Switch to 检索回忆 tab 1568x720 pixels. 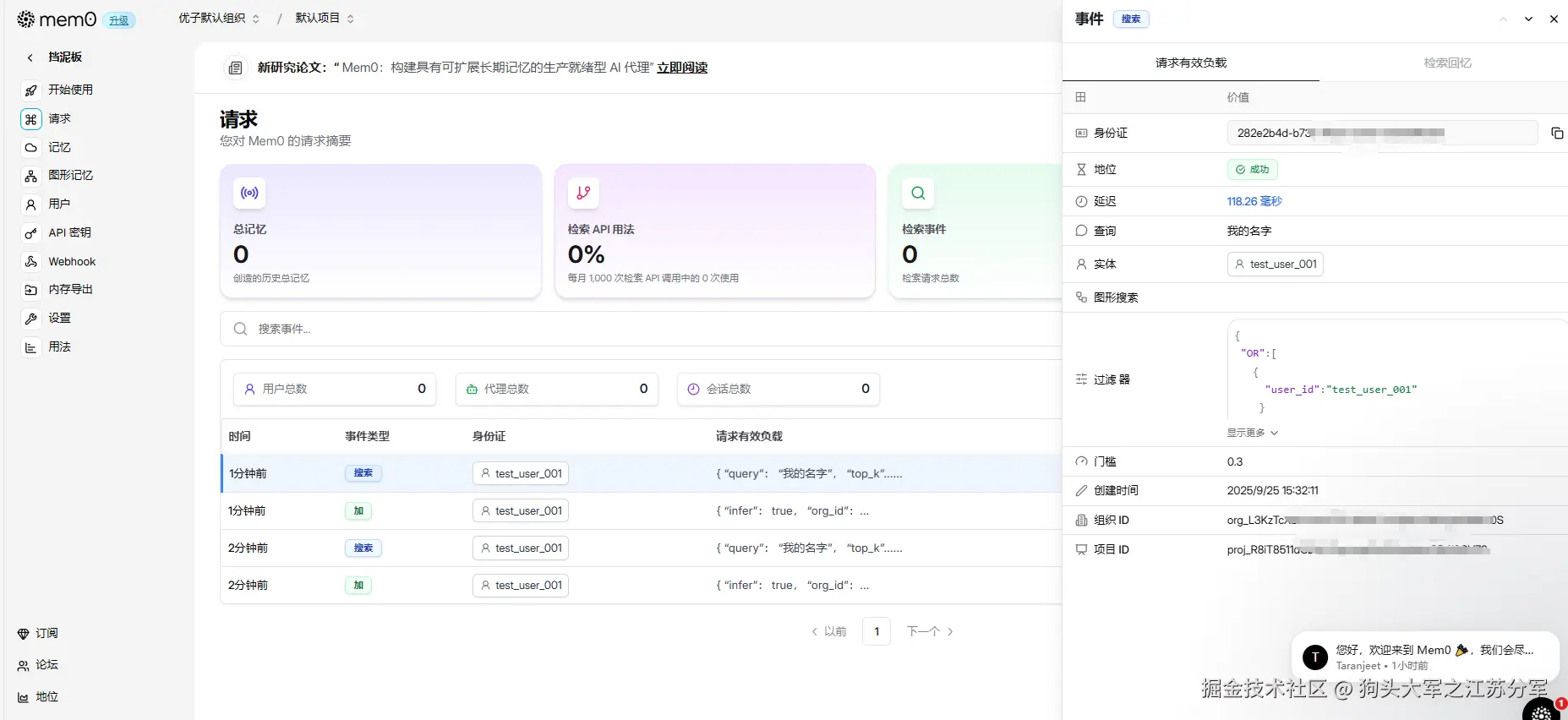coord(1447,63)
